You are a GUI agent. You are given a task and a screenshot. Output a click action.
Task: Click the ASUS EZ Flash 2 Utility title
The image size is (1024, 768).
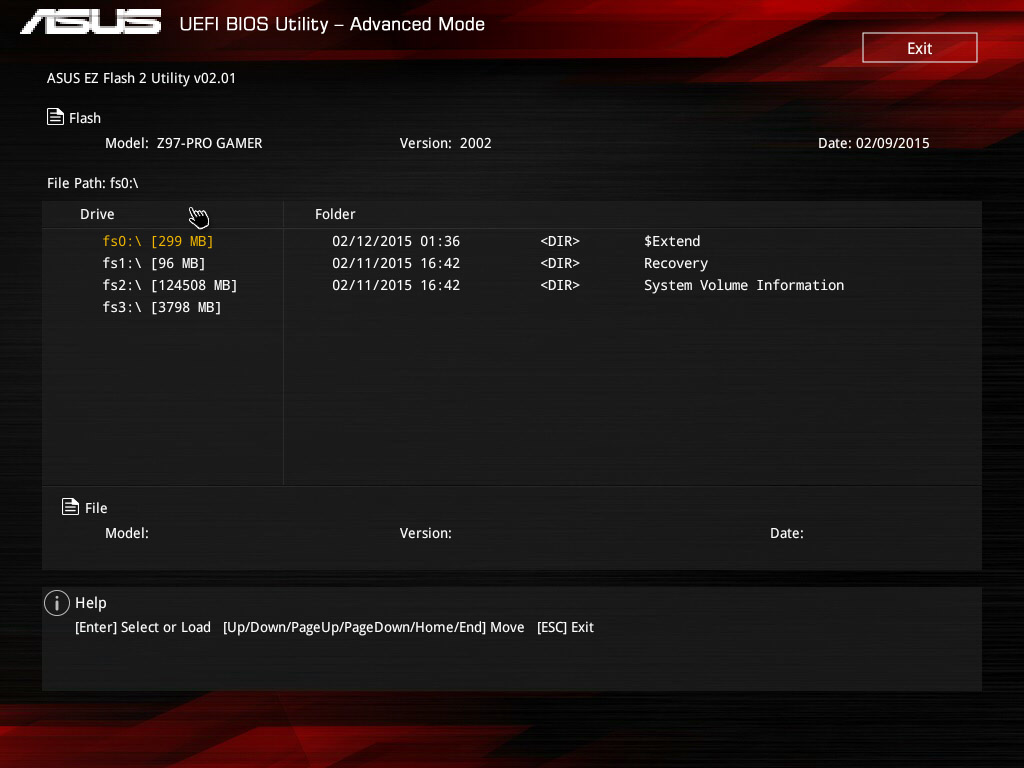coord(141,78)
